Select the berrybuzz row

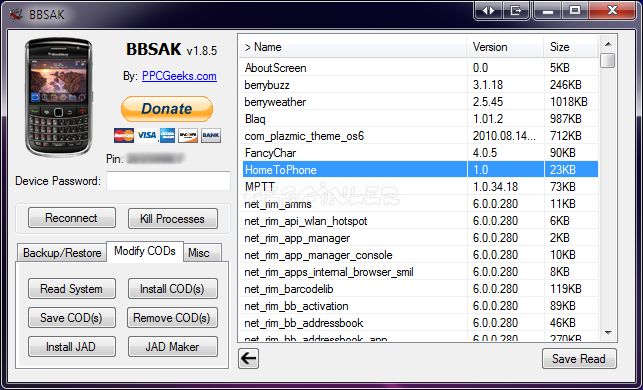tap(419, 85)
